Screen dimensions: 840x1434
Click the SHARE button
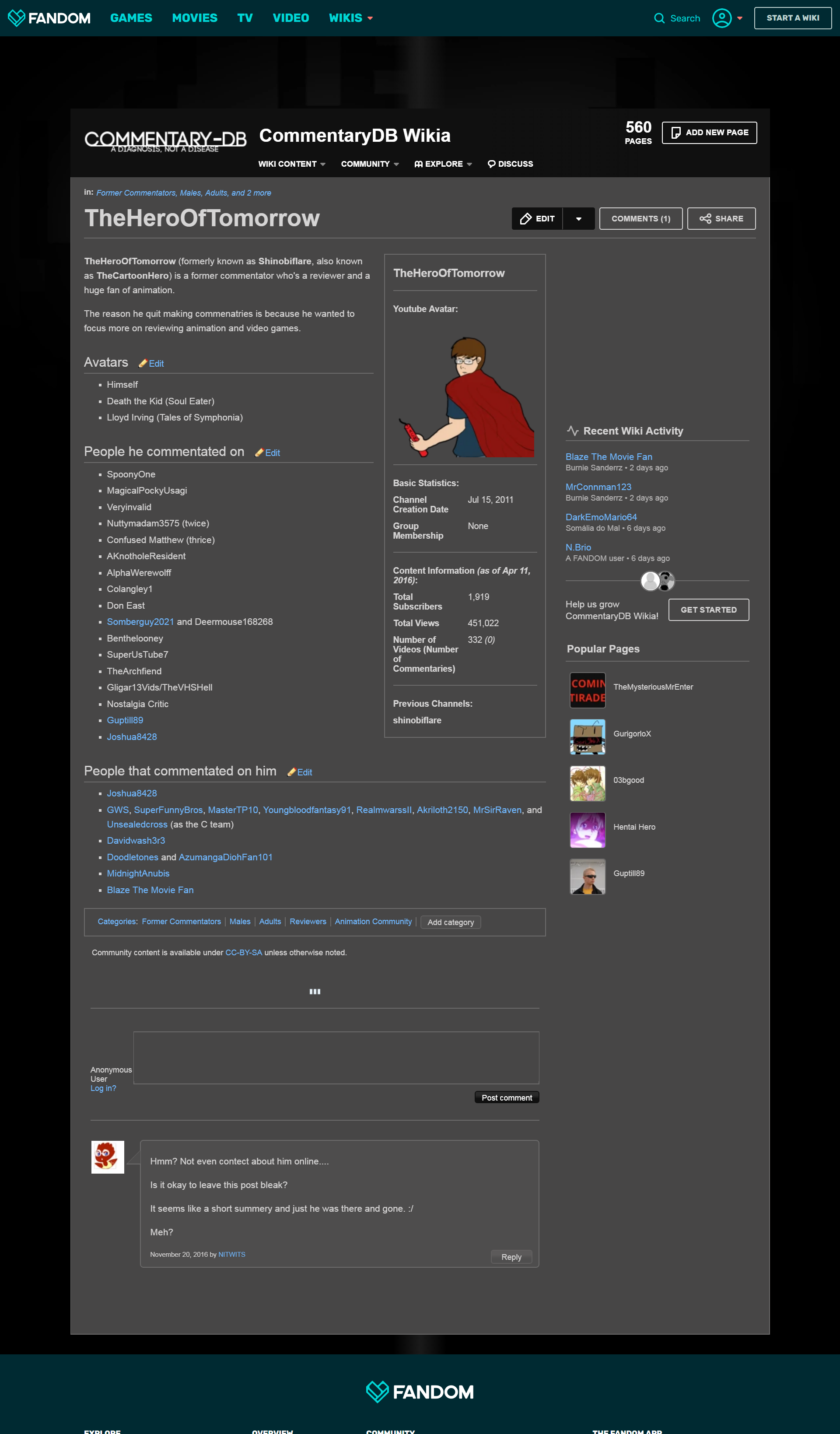(721, 218)
